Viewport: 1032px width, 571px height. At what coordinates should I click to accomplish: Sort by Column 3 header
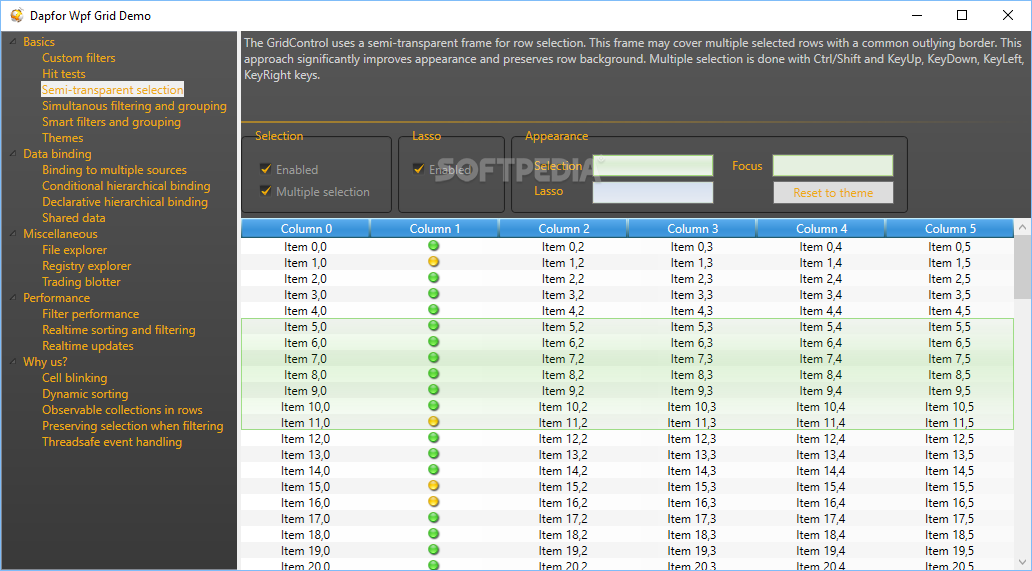click(x=692, y=228)
